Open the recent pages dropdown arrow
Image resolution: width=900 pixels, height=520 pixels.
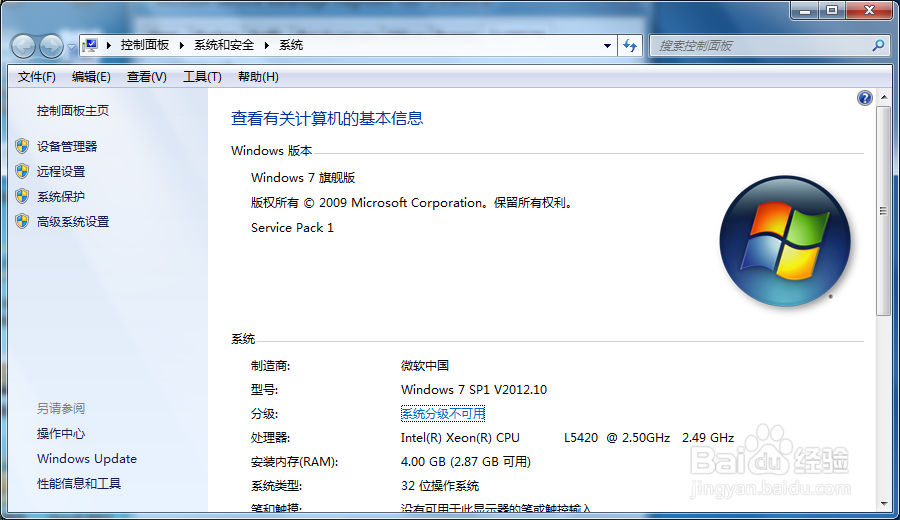click(x=71, y=47)
